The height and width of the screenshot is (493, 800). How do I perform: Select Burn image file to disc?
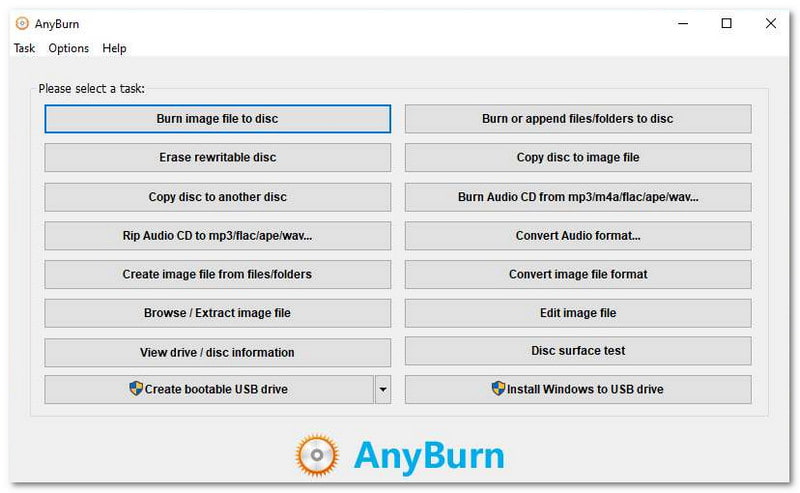tap(217, 119)
